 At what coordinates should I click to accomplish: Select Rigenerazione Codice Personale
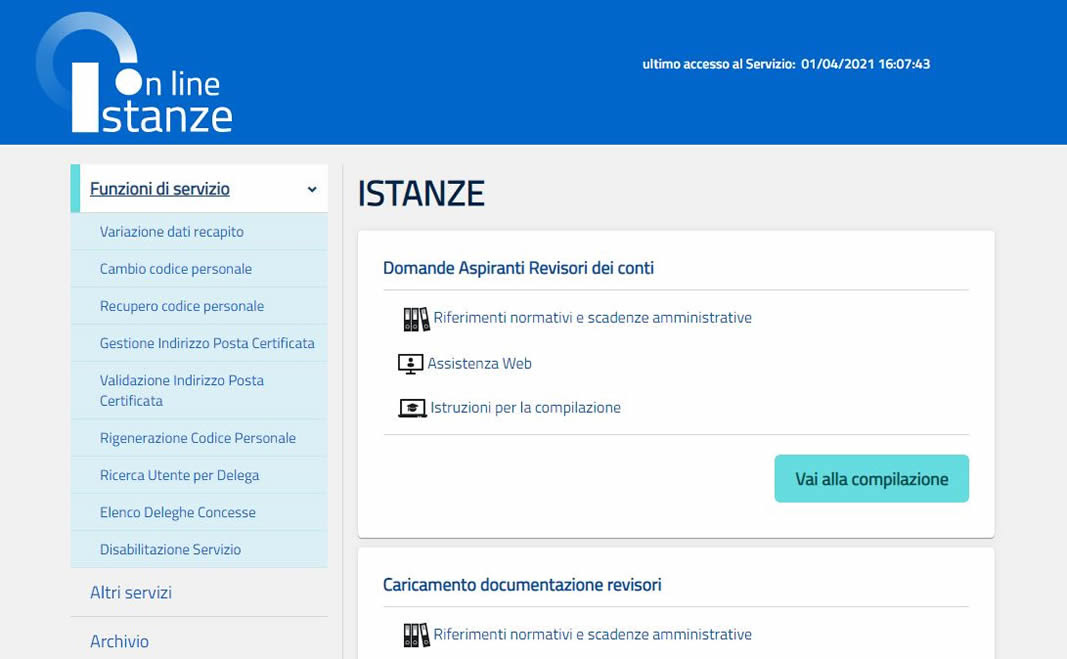[x=197, y=438]
